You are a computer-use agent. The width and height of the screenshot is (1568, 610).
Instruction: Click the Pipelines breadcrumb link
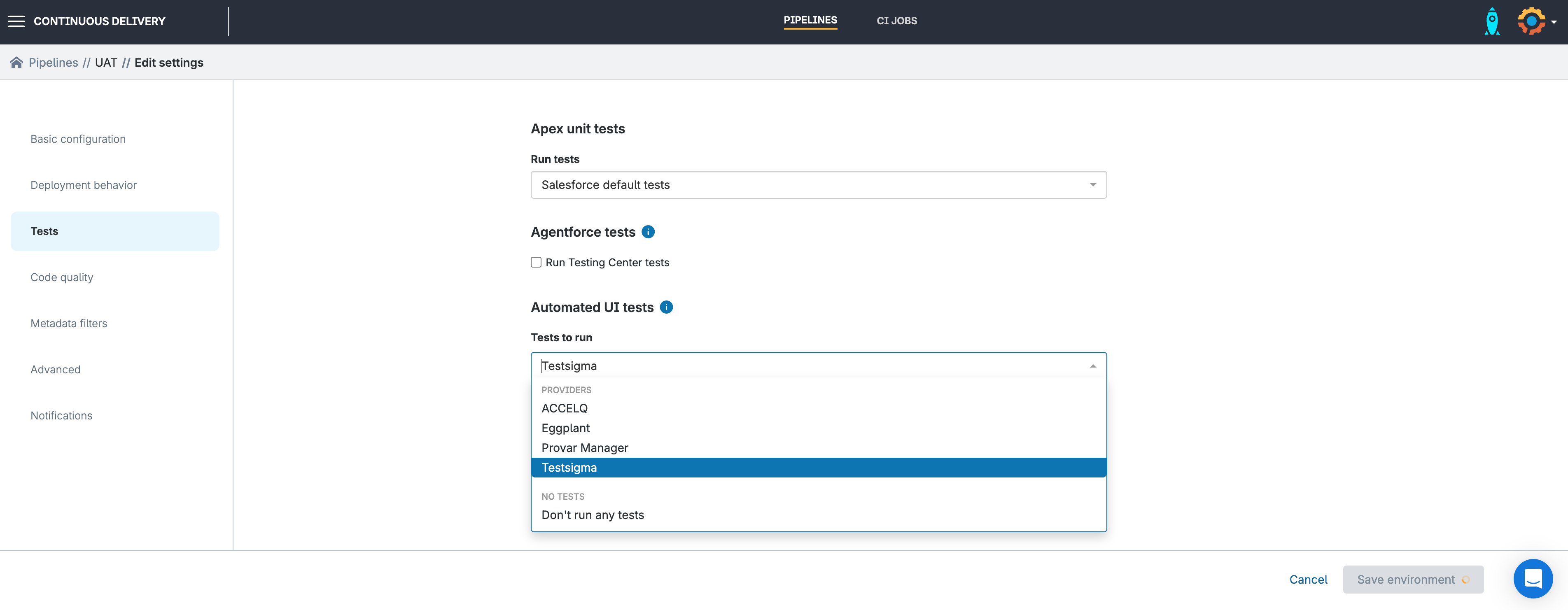(54, 62)
